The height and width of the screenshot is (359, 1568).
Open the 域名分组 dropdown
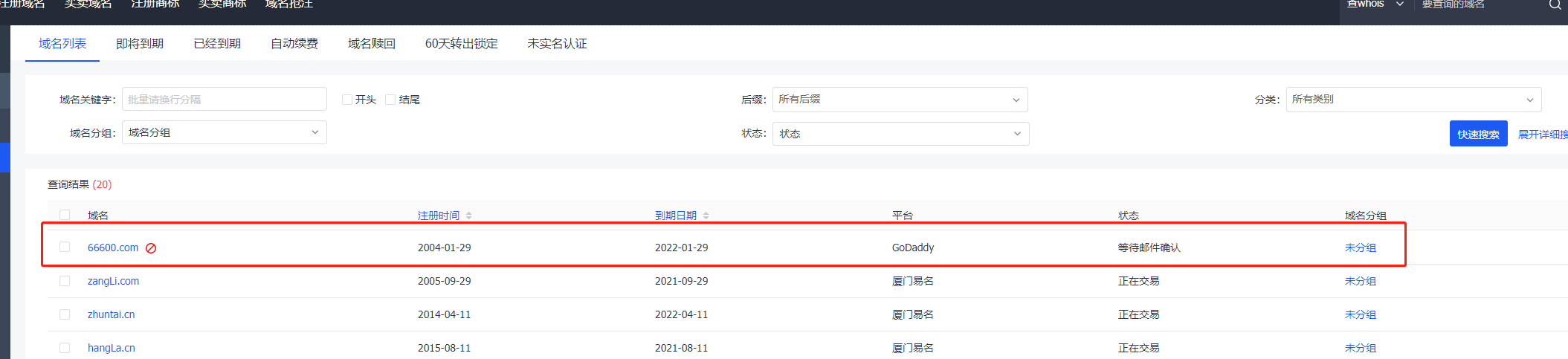(x=224, y=132)
